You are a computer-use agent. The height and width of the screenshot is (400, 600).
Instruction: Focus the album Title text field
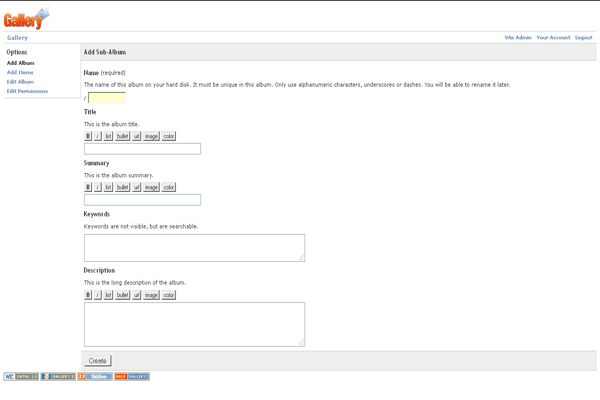(x=142, y=149)
